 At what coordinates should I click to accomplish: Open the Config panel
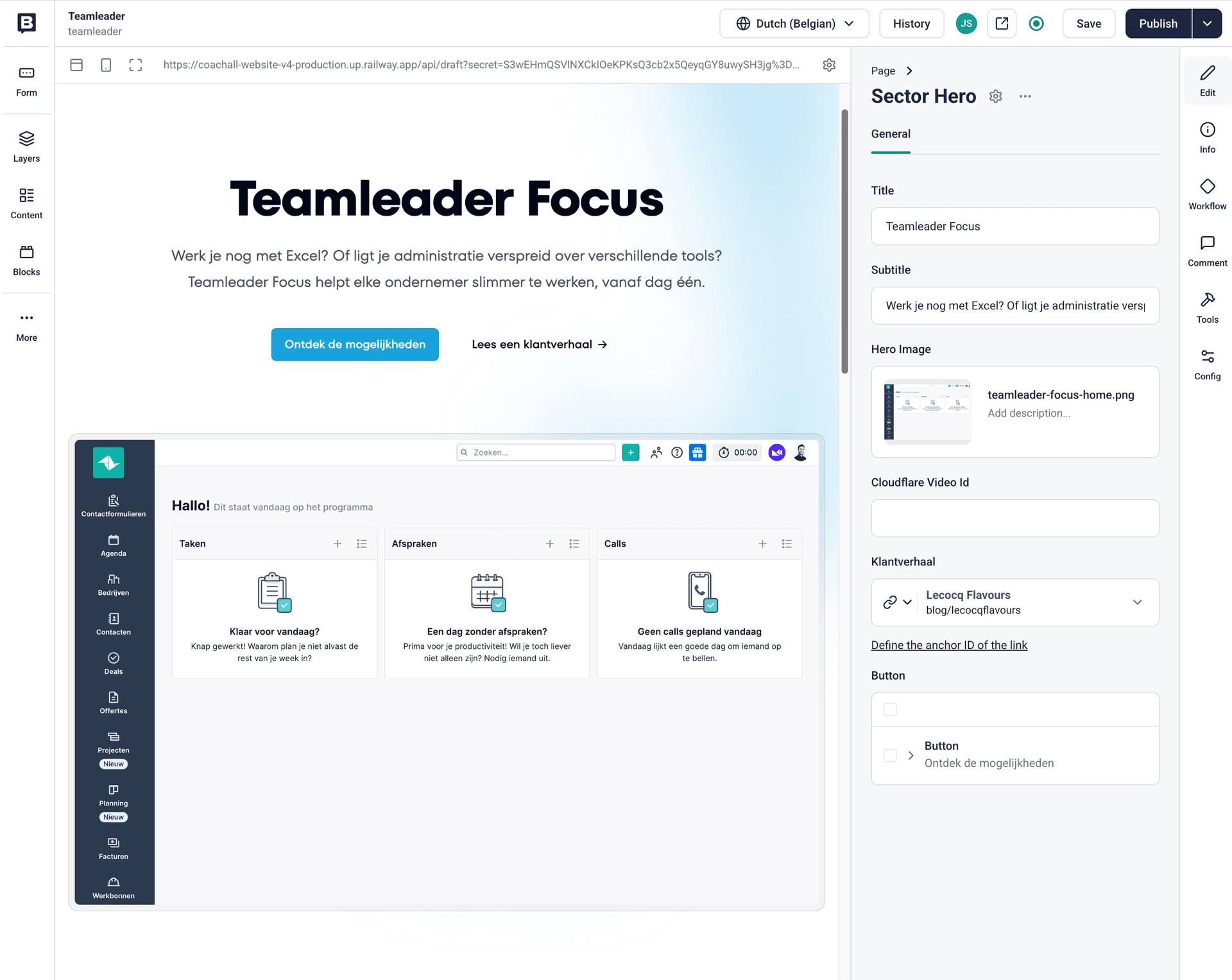click(x=1208, y=365)
